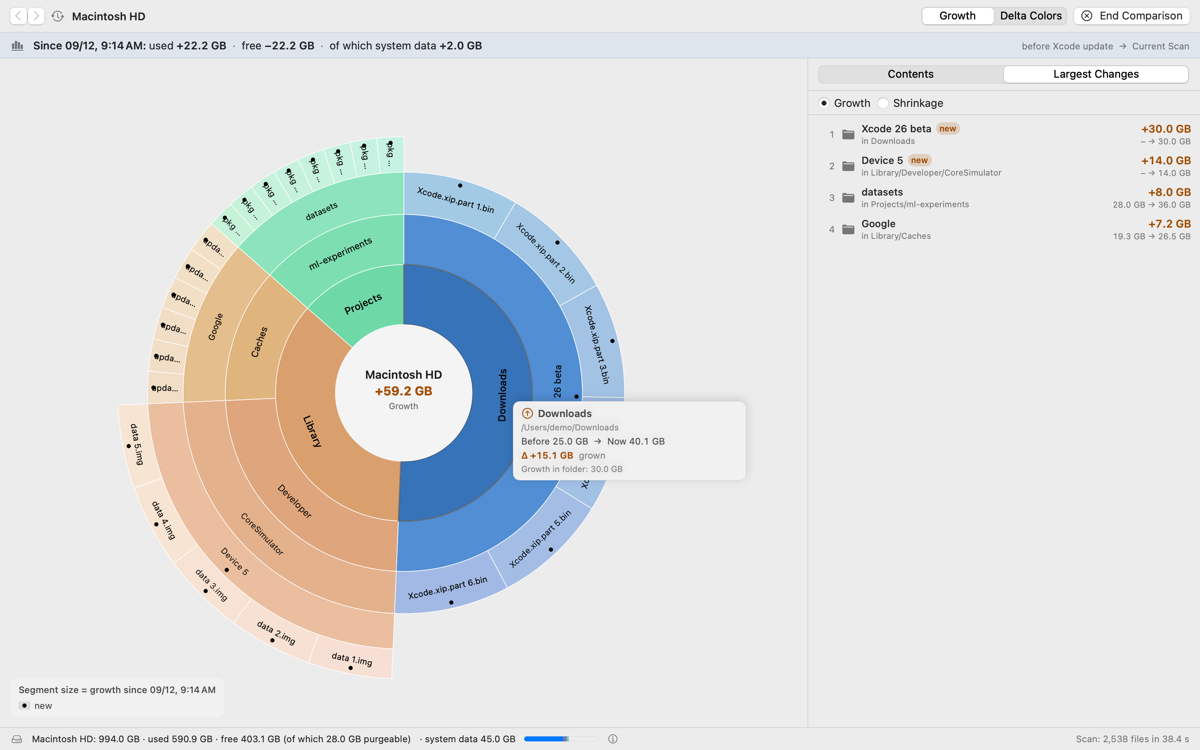The width and height of the screenshot is (1200, 750).
Task: Click the up-arrow icon in Downloads tooltip
Action: pos(527,413)
